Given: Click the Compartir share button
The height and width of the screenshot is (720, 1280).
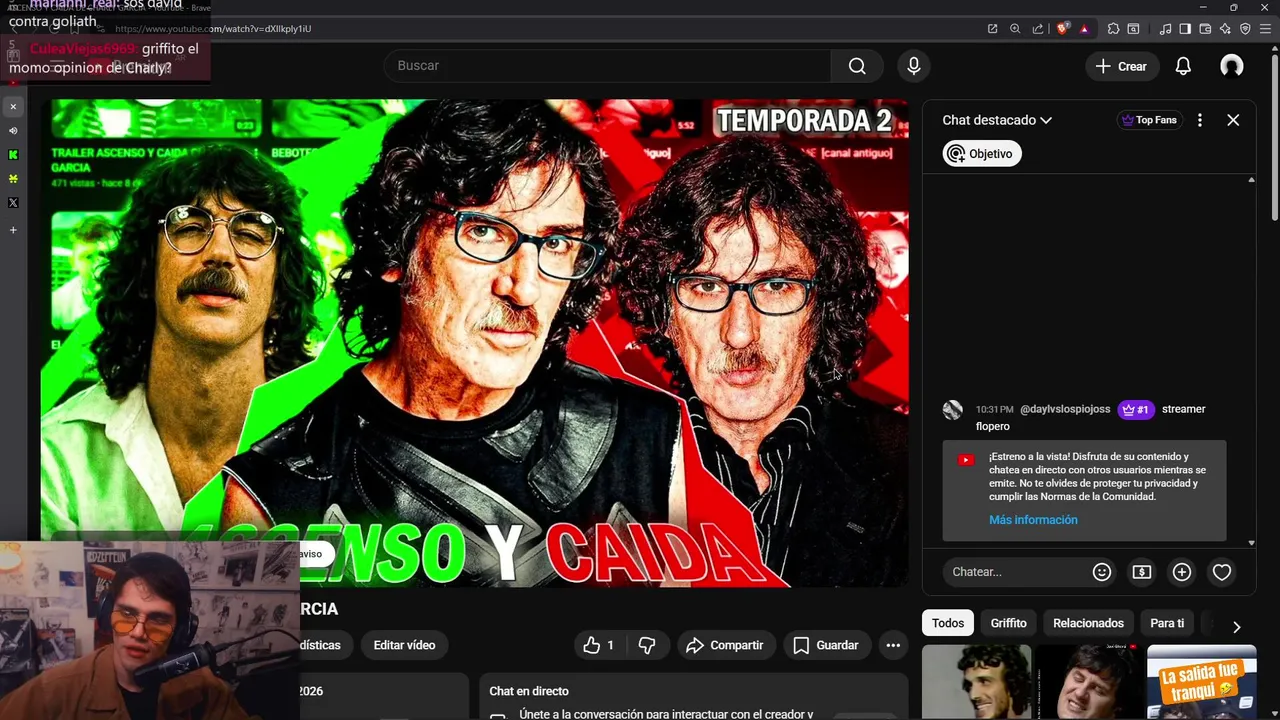Looking at the screenshot, I should pyautogui.click(x=725, y=645).
